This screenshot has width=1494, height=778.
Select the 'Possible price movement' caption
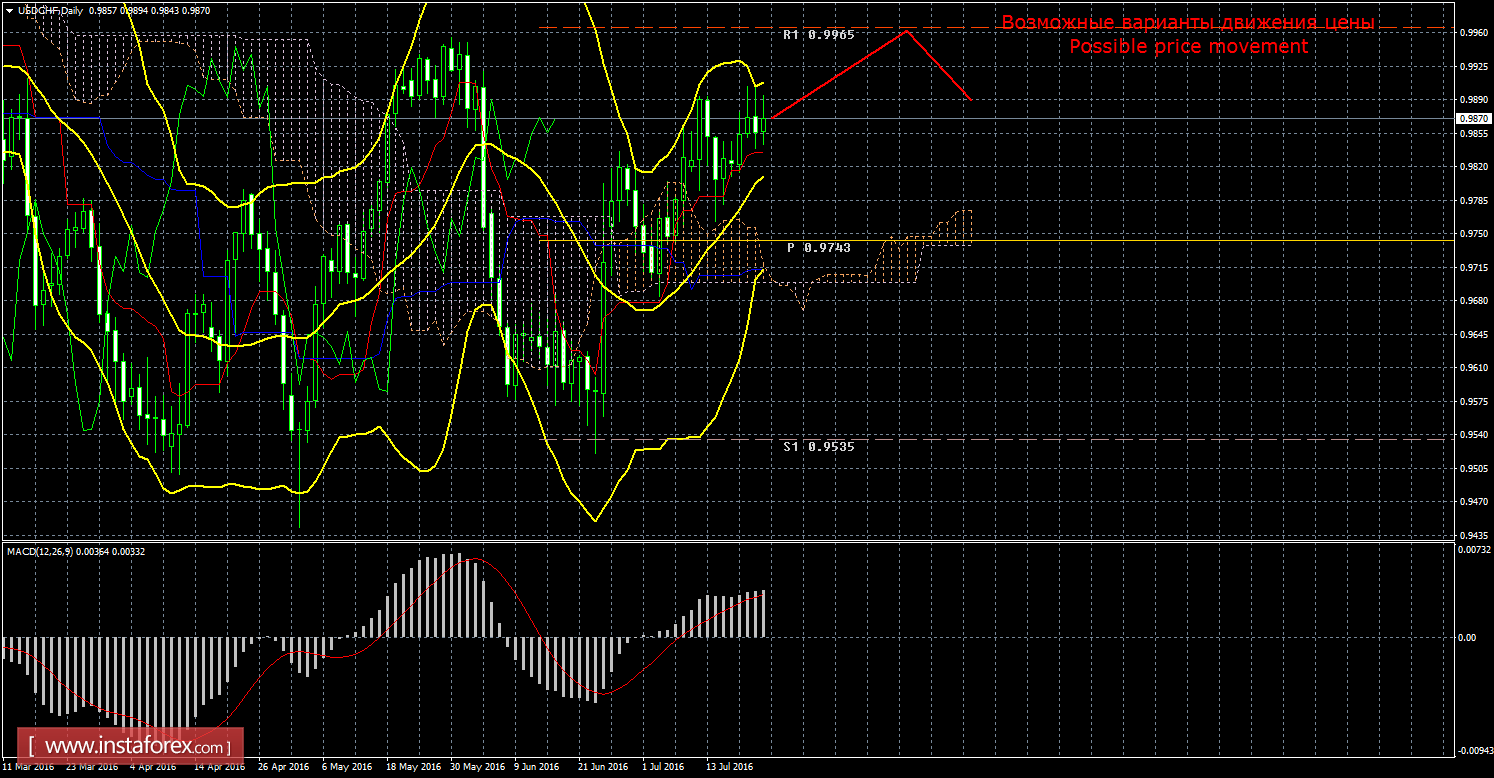1188,47
